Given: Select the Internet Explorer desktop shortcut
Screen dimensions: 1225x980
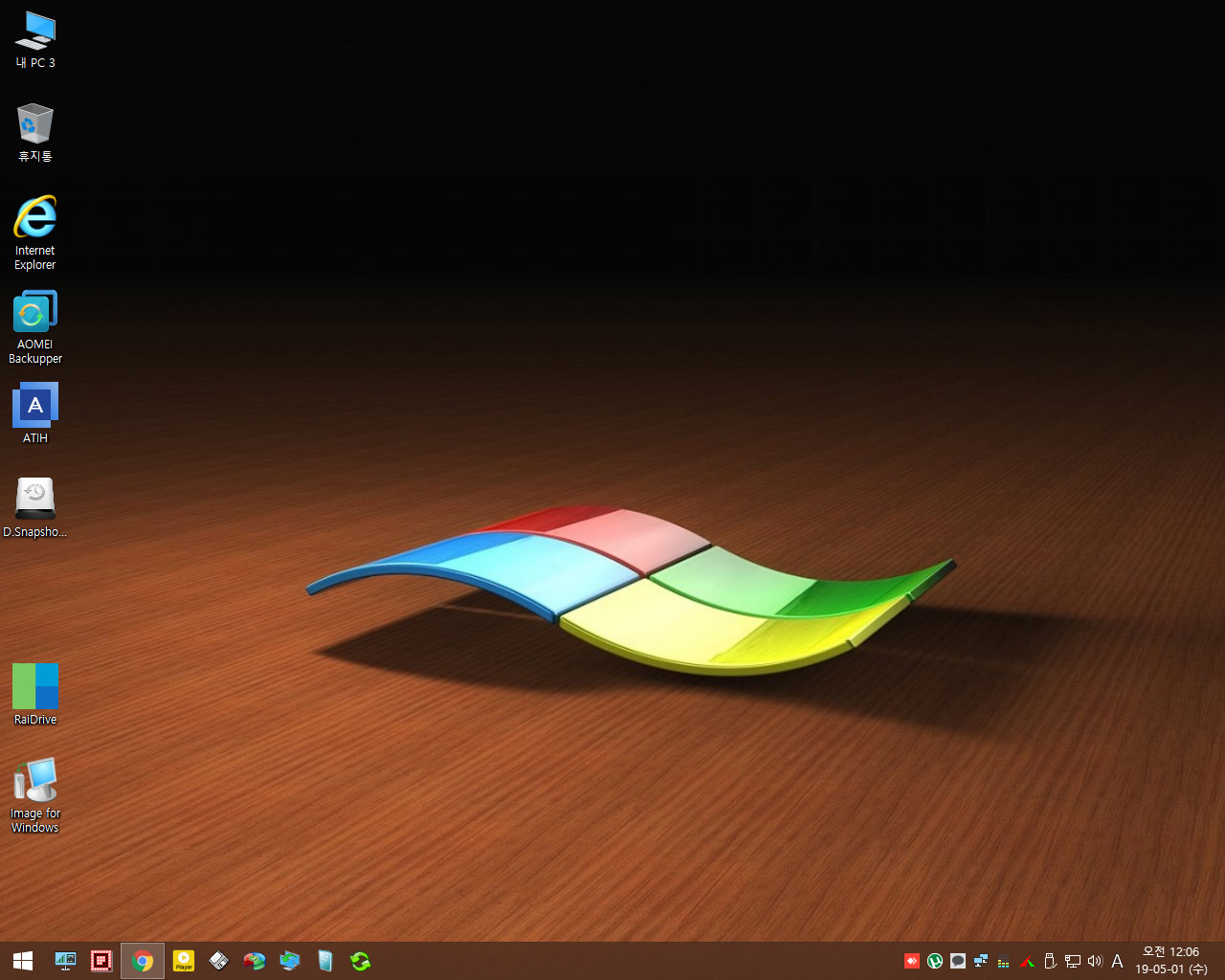Looking at the screenshot, I should click(x=35, y=233).
